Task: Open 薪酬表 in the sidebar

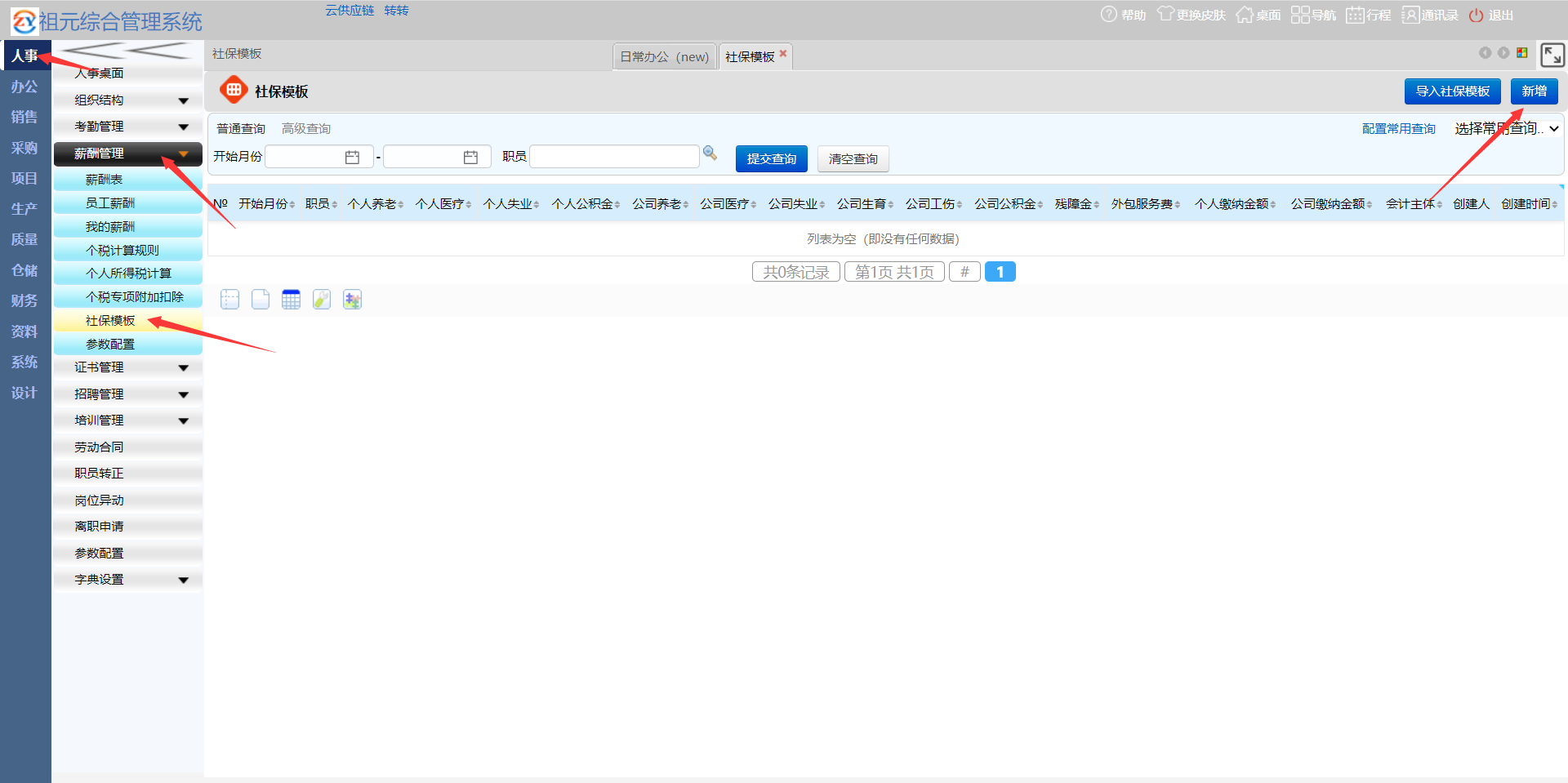Action: pyautogui.click(x=128, y=180)
